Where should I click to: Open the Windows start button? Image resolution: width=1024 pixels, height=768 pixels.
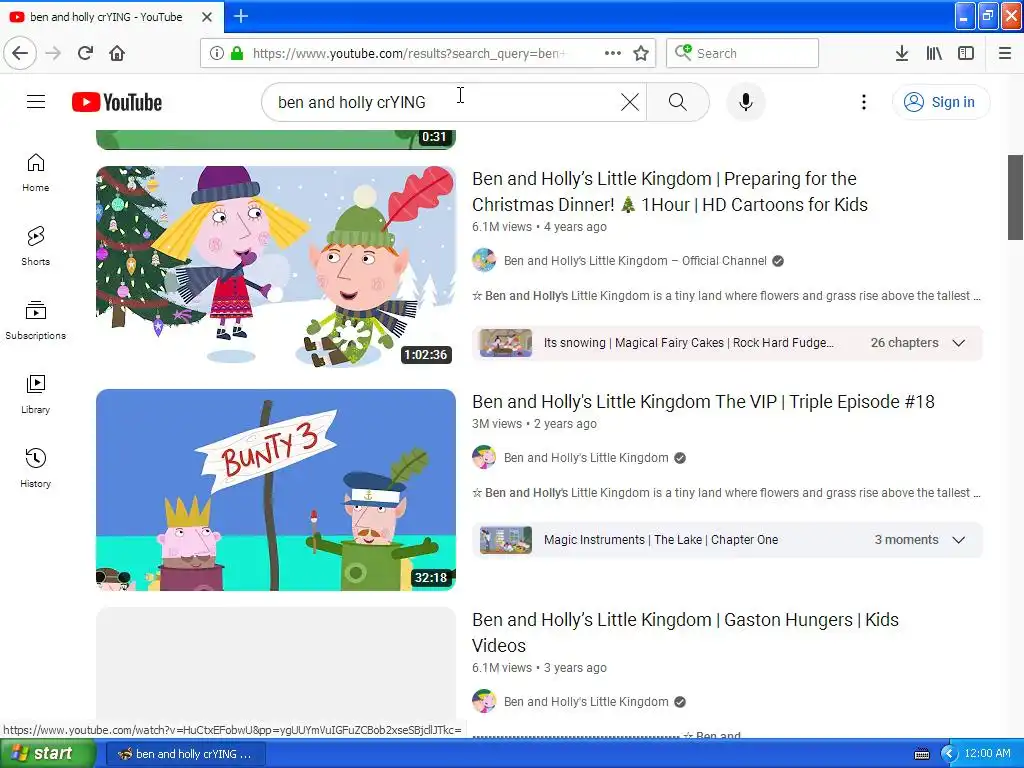click(x=47, y=754)
